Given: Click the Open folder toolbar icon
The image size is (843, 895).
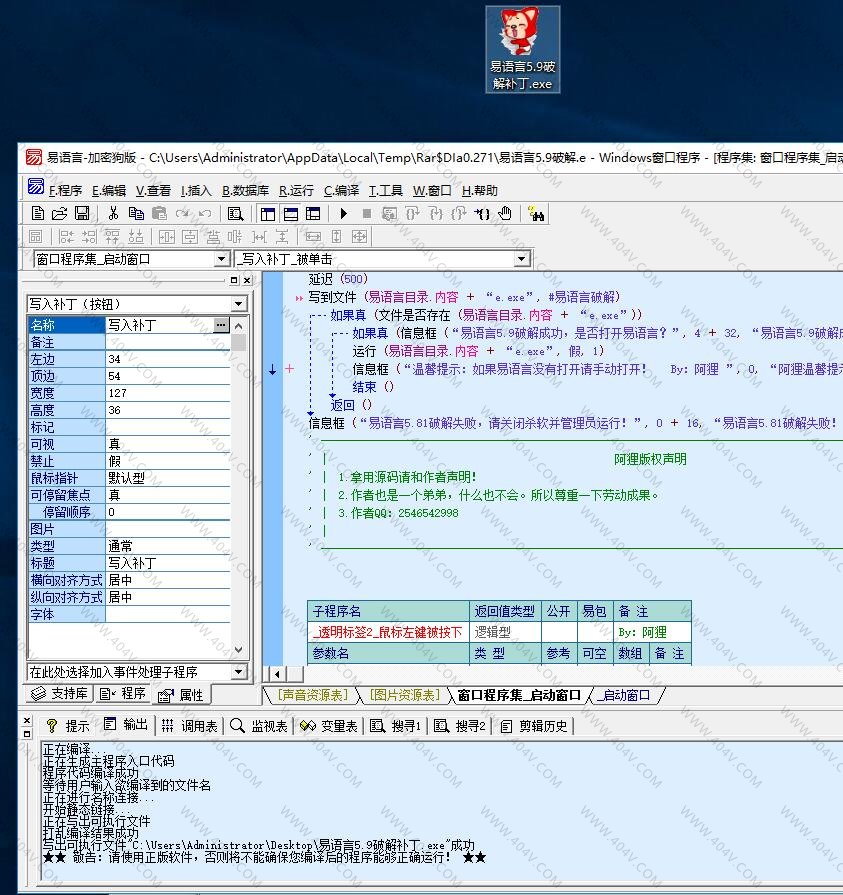Looking at the screenshot, I should (60, 213).
